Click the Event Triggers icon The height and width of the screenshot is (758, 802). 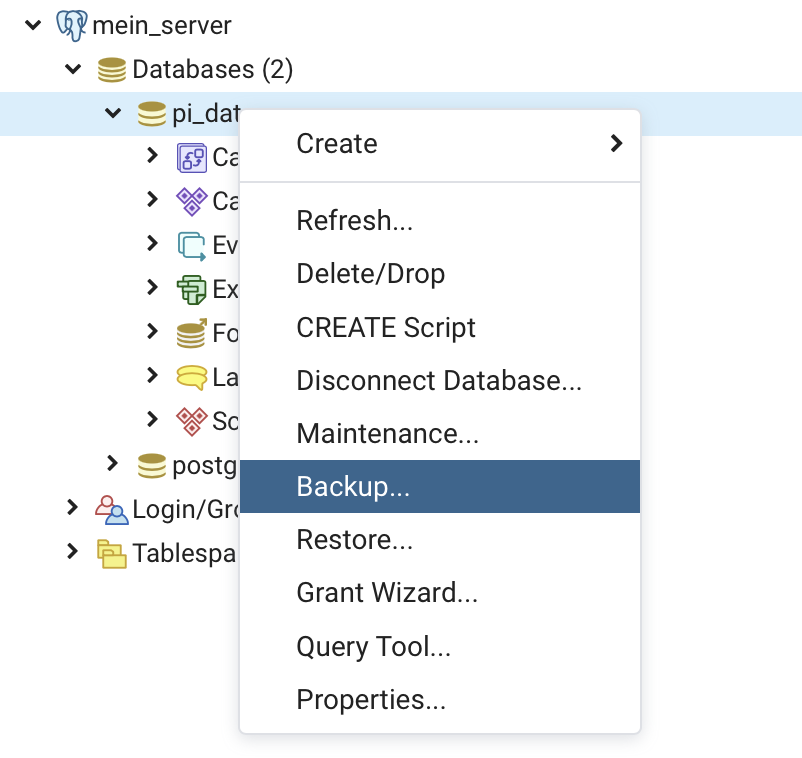(192, 246)
